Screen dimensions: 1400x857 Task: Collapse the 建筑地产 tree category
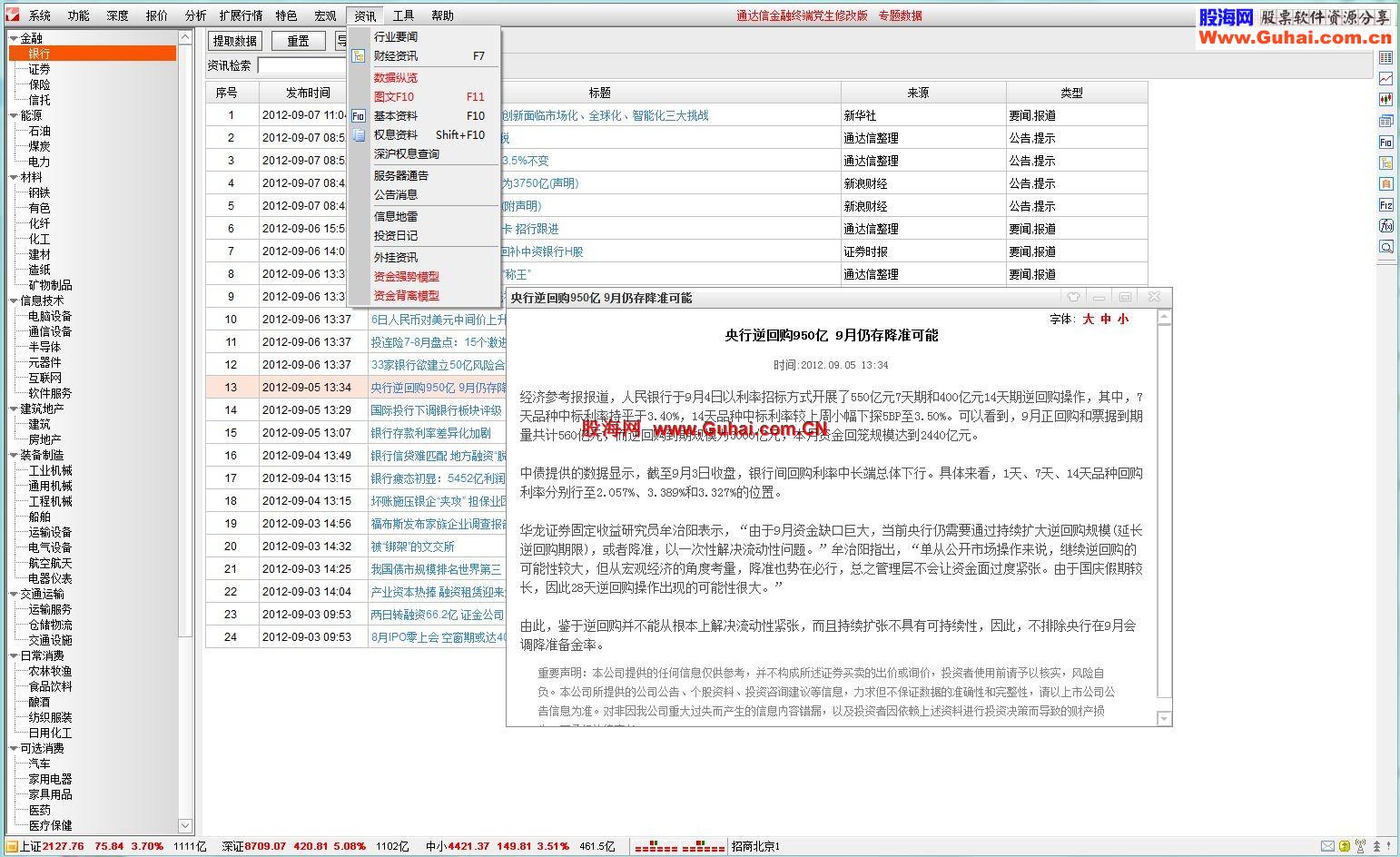click(x=14, y=409)
